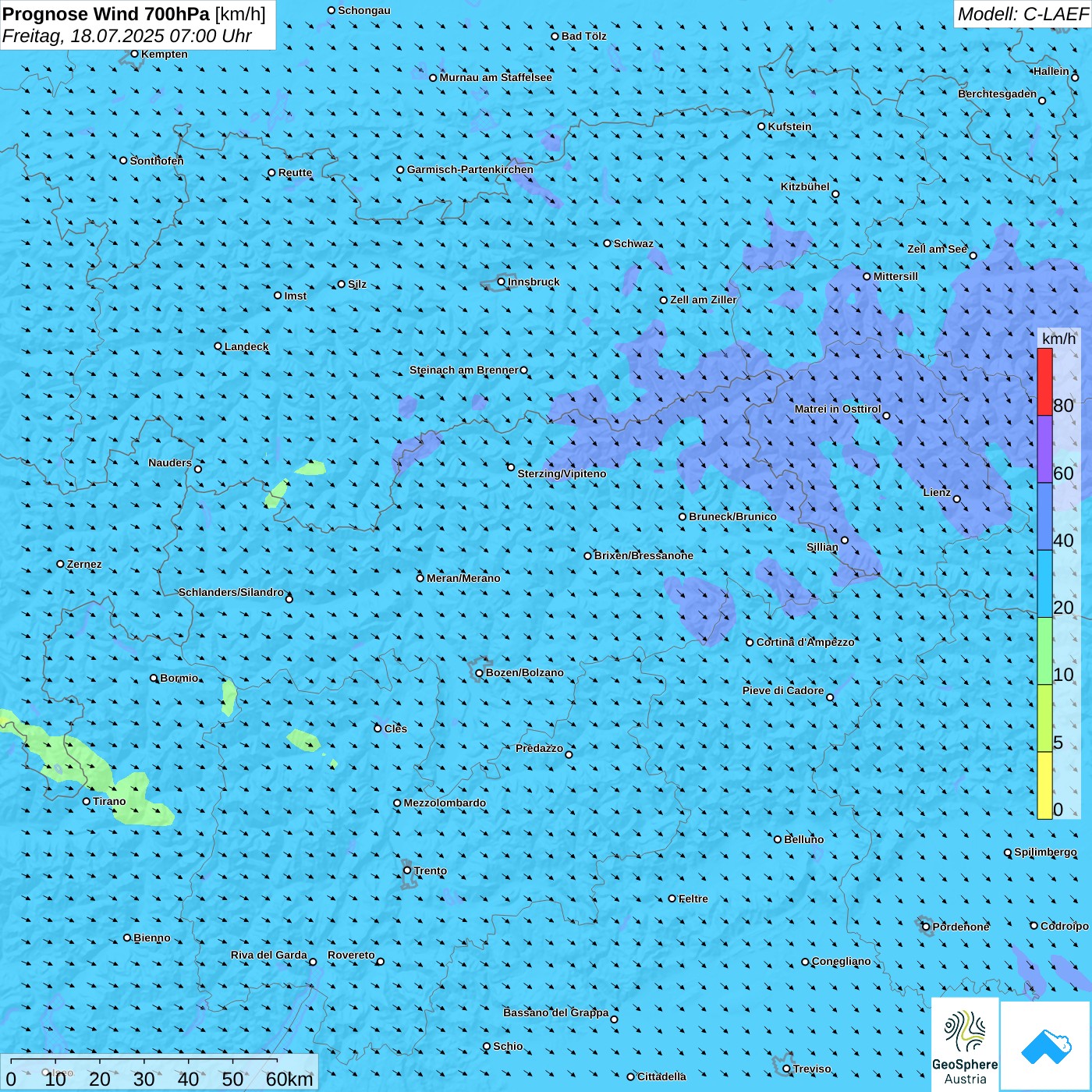Click the Kitzbühel city label
Image resolution: width=1092 pixels, height=1092 pixels.
pyautogui.click(x=805, y=186)
